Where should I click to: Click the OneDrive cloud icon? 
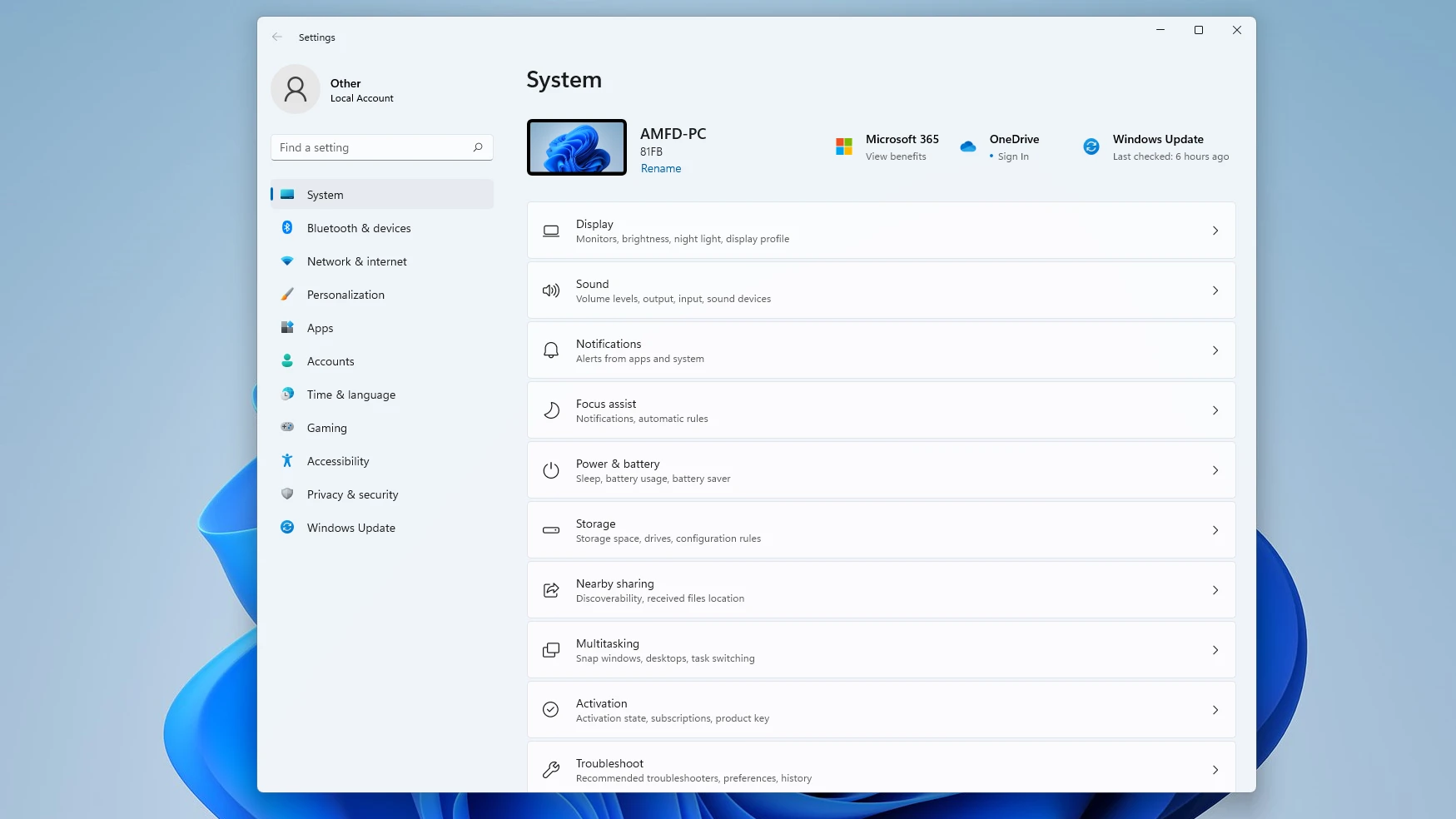click(x=967, y=146)
